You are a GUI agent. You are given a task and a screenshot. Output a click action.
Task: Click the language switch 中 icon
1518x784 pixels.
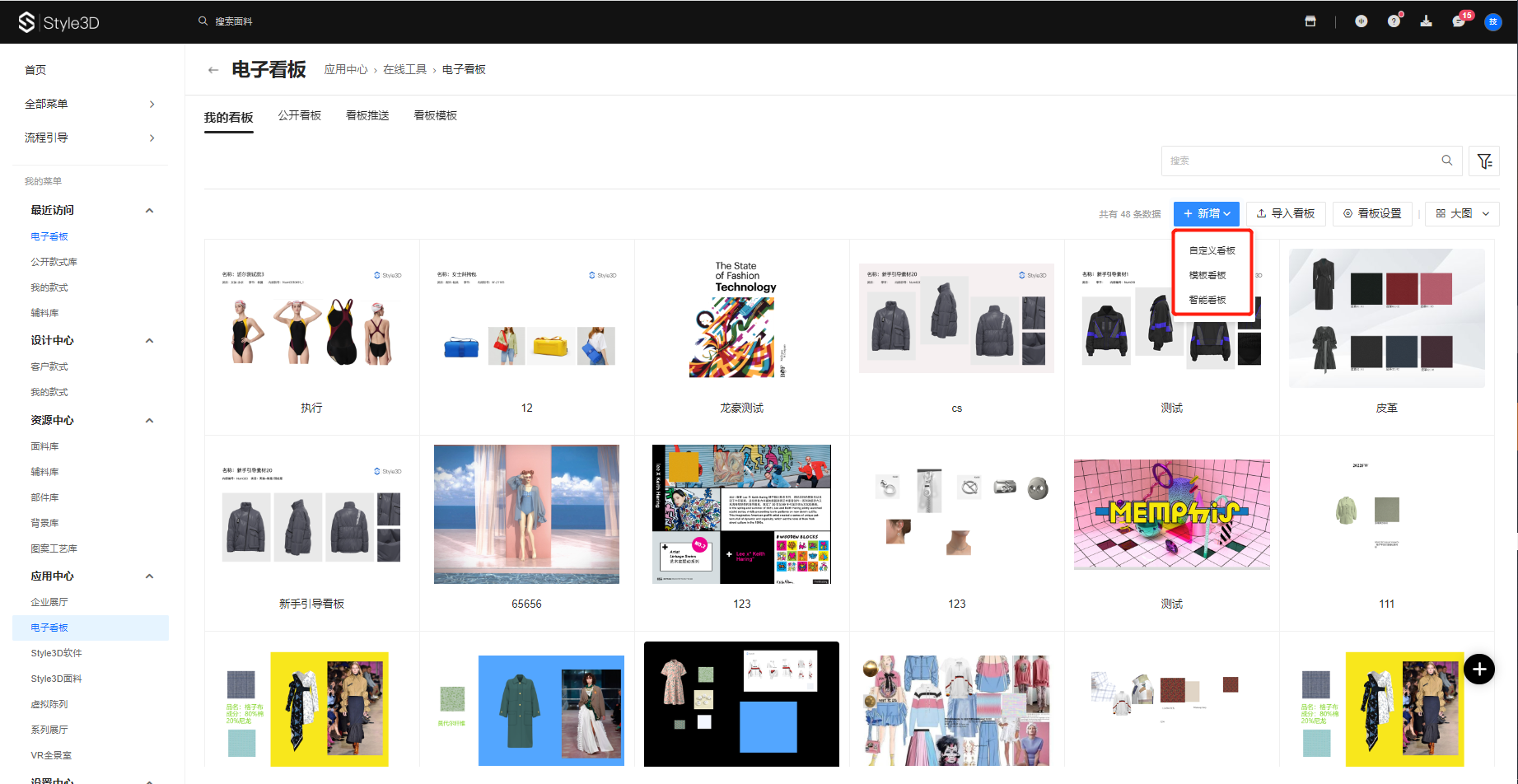tap(1361, 21)
